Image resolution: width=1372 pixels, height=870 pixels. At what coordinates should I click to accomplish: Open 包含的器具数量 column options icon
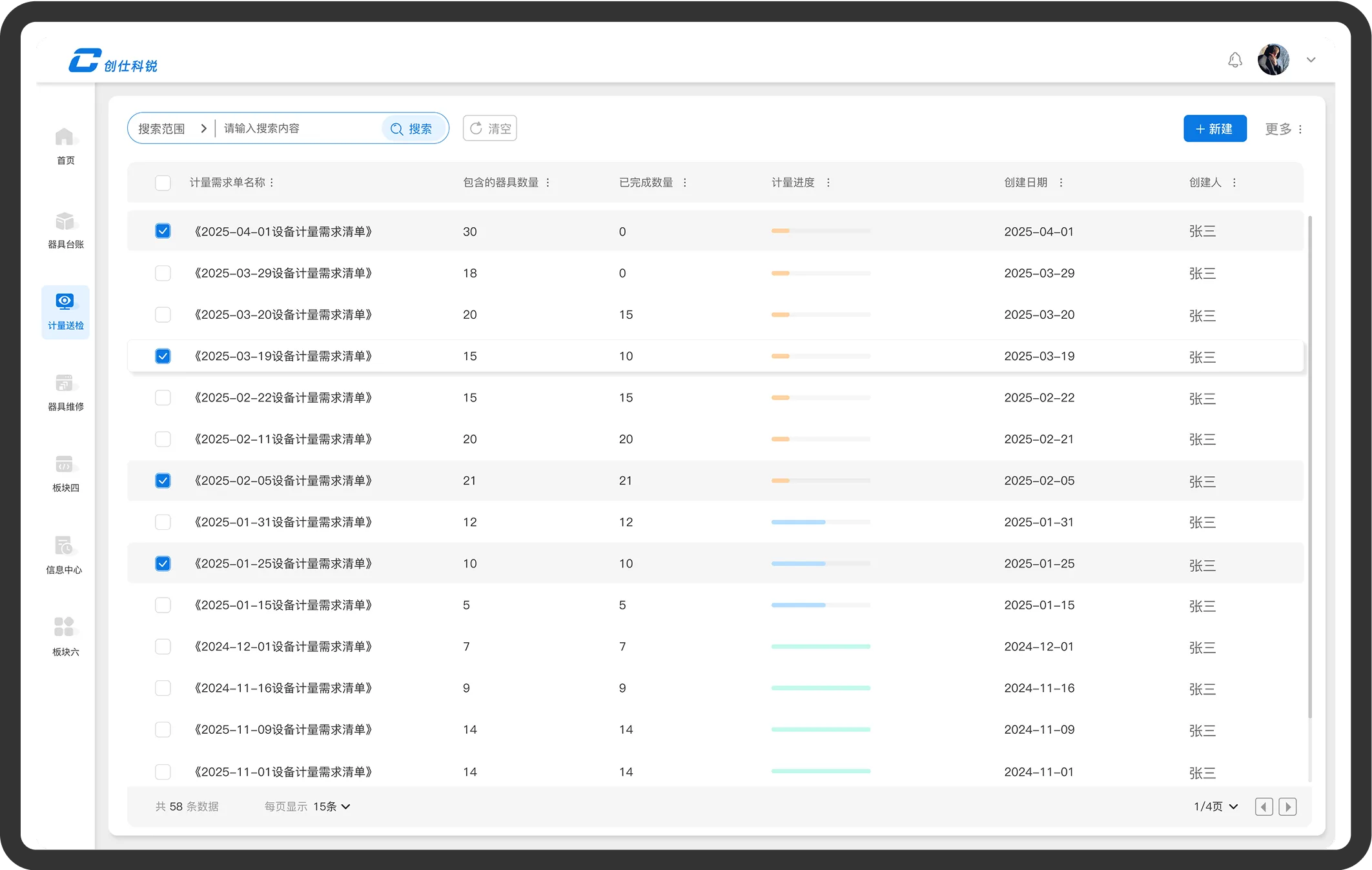click(x=548, y=183)
